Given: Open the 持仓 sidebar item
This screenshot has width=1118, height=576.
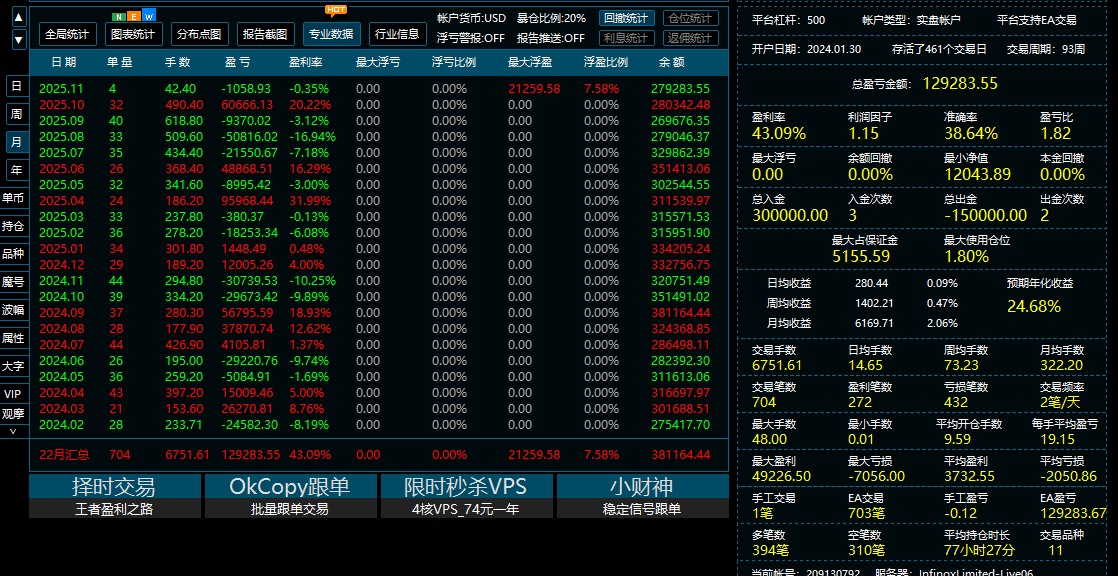Looking at the screenshot, I should click(x=13, y=226).
